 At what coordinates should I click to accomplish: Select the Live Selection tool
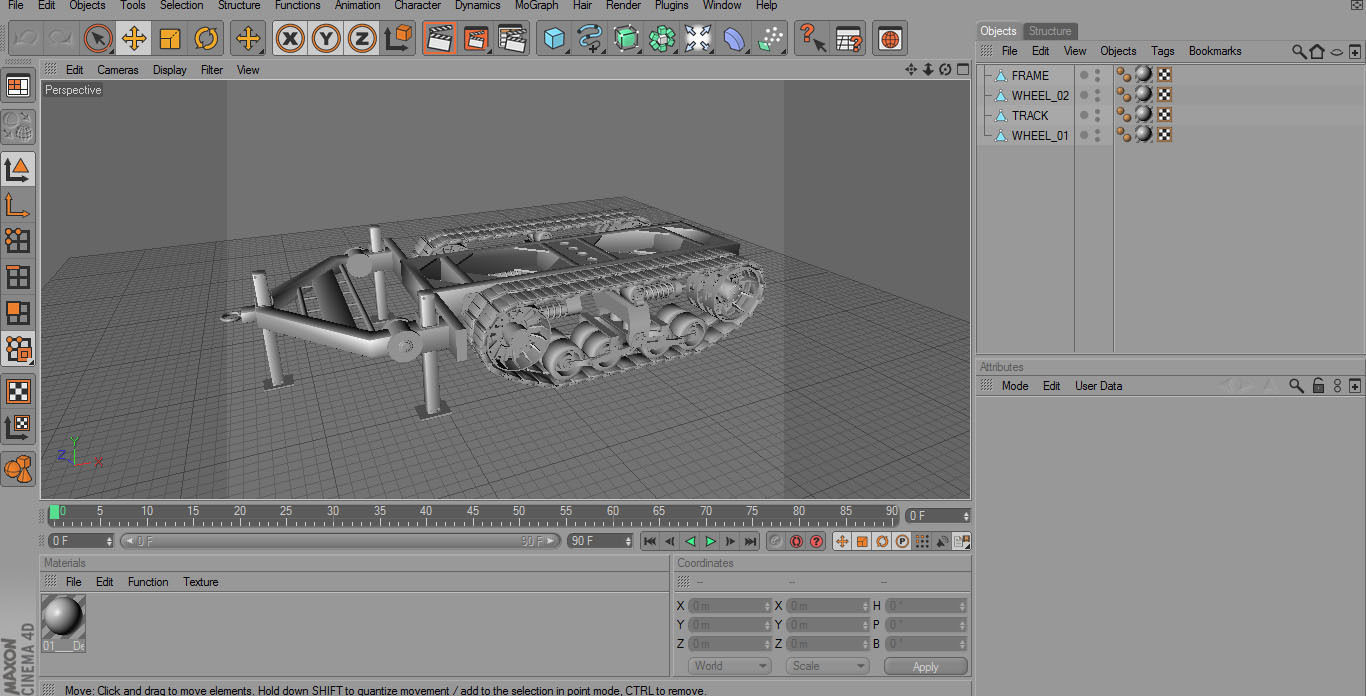[97, 39]
